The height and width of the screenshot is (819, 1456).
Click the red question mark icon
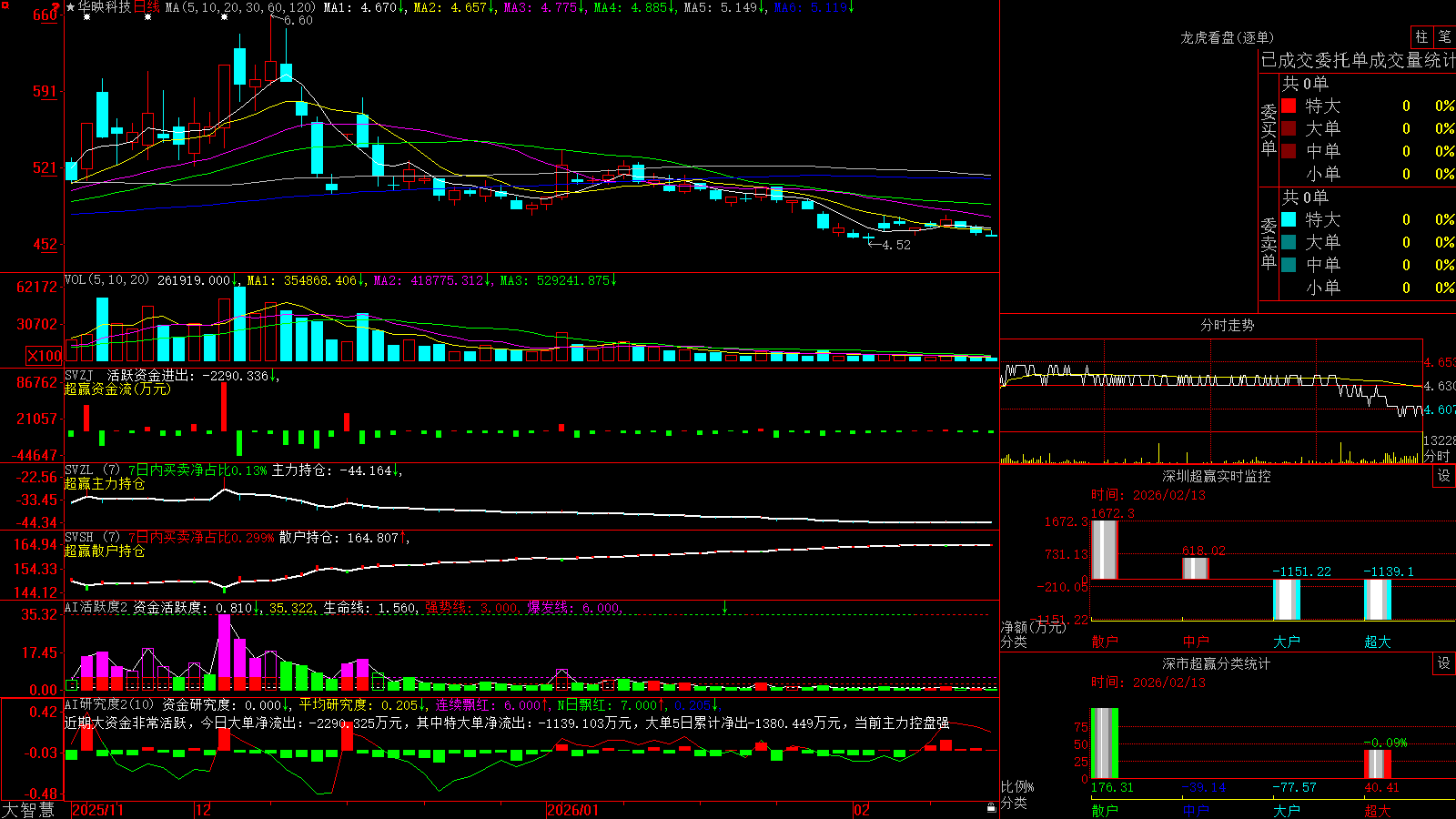tap(56, 7)
